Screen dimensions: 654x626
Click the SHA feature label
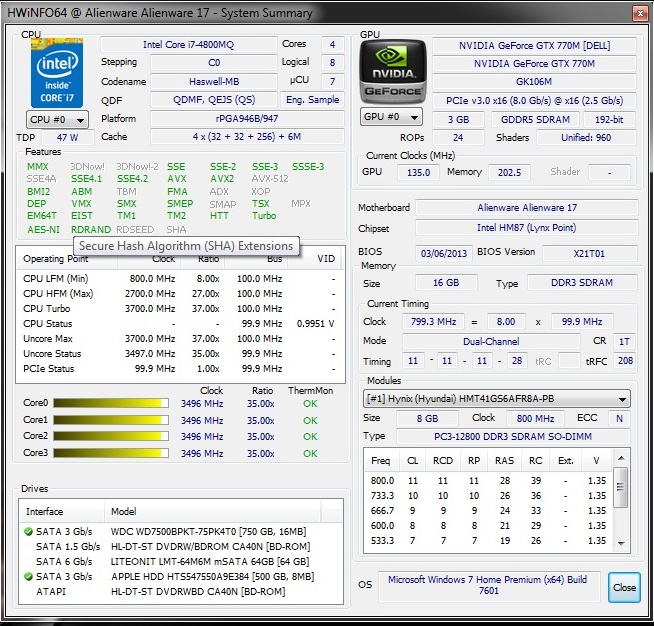(176, 230)
